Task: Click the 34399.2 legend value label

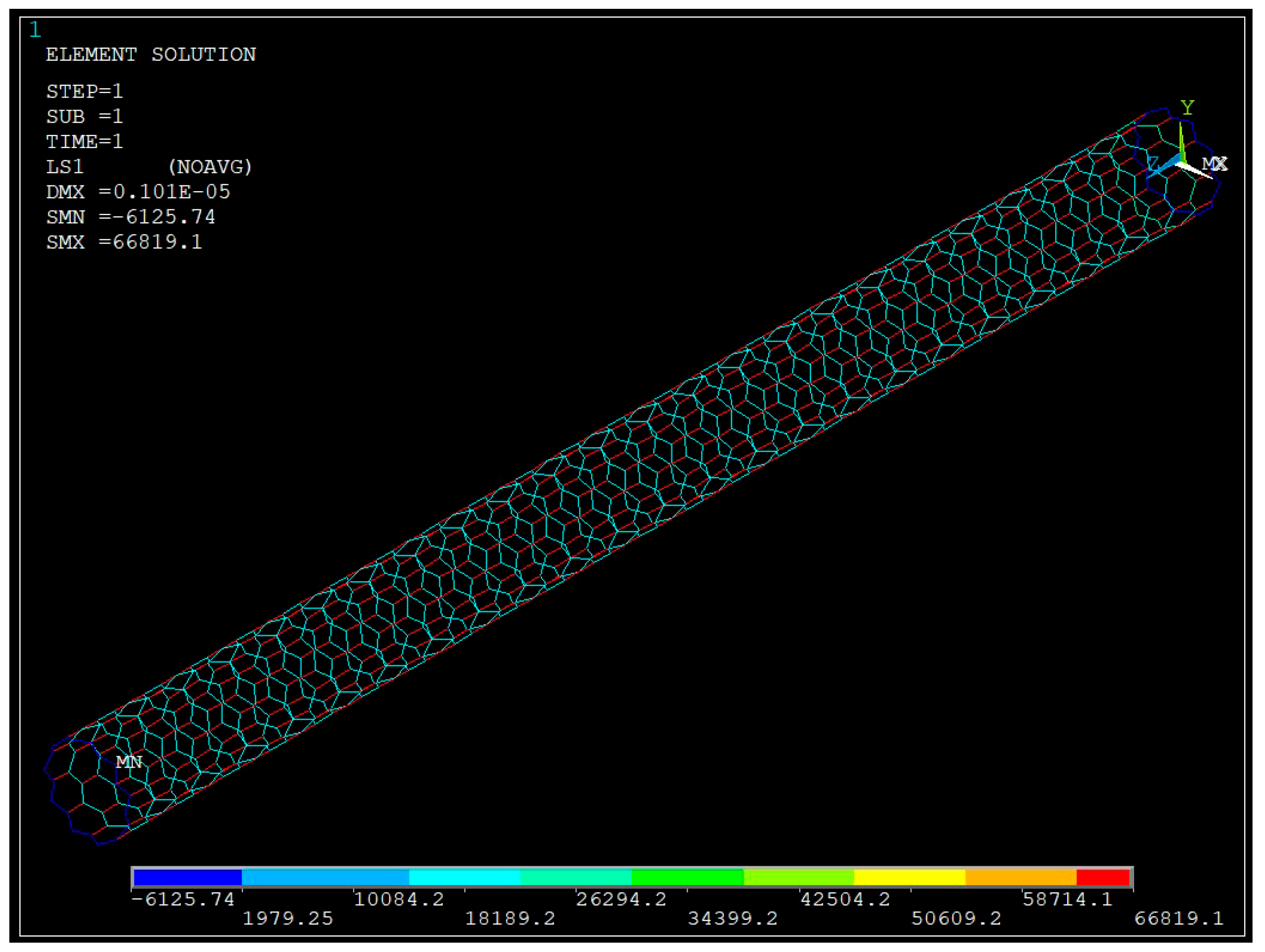Action: coord(733,918)
